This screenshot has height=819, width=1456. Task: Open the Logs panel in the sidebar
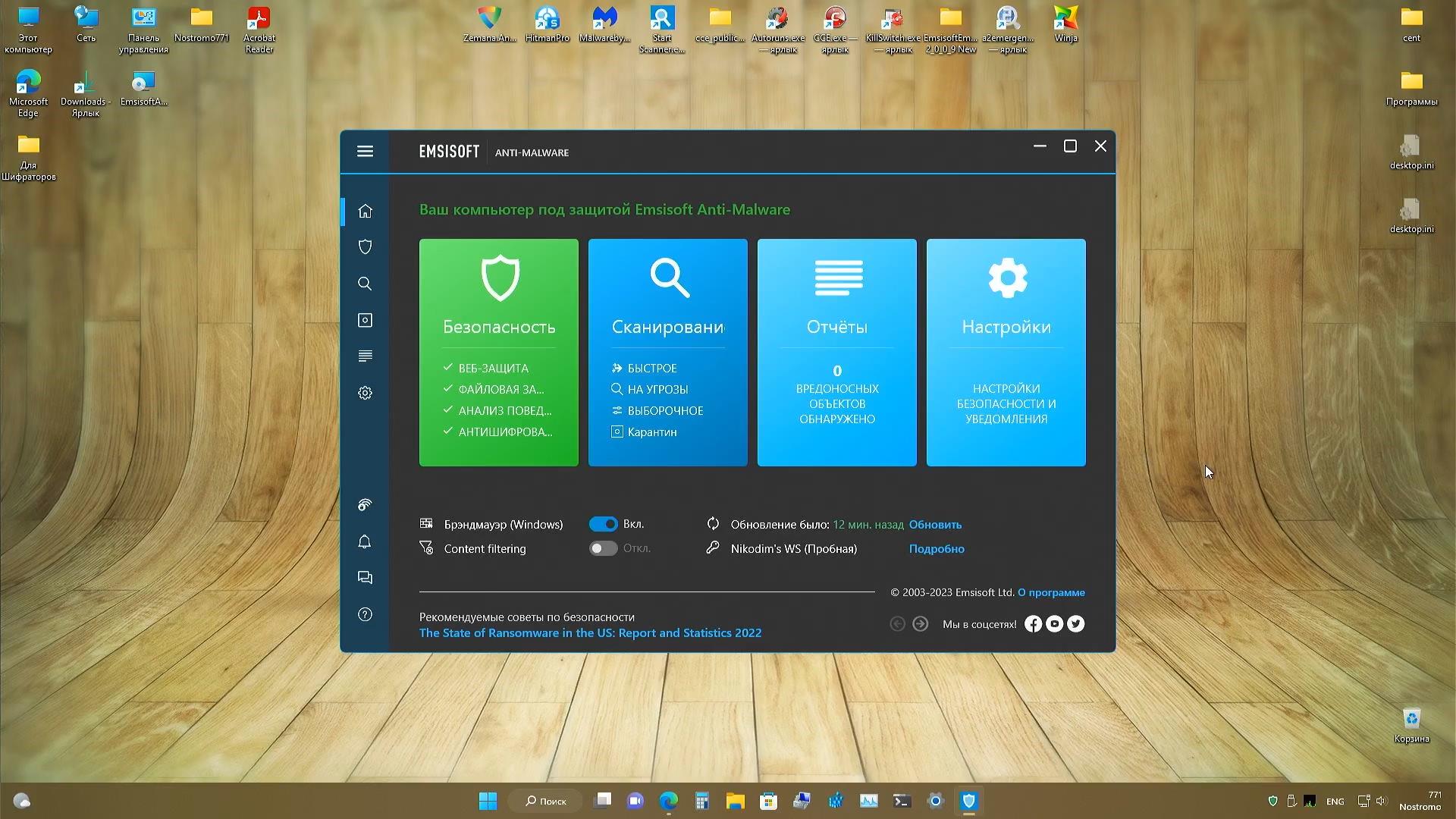(365, 355)
